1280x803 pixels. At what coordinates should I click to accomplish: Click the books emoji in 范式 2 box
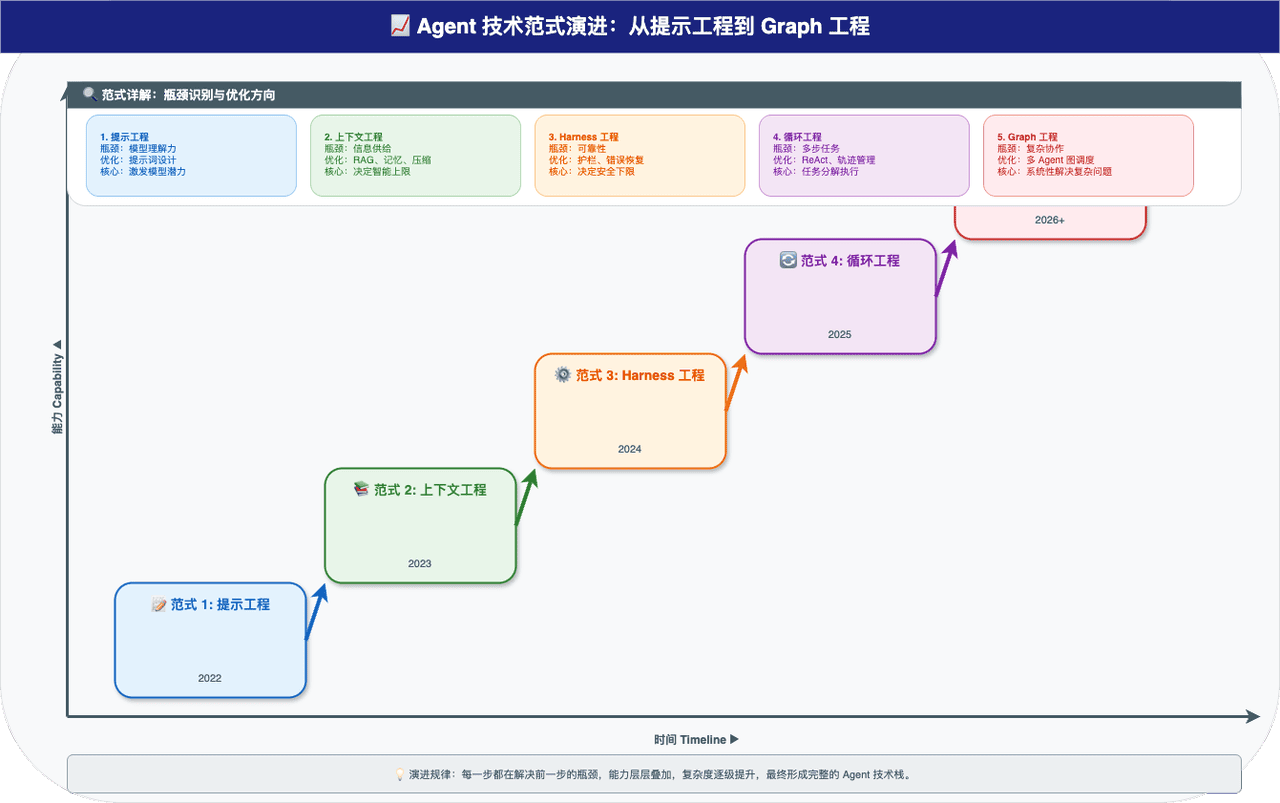[x=362, y=490]
